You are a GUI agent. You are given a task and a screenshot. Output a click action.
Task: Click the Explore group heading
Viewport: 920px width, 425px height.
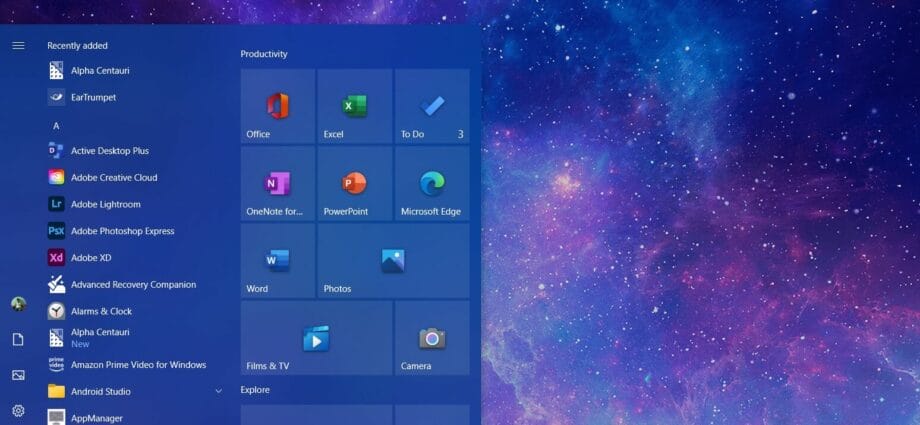pos(255,390)
